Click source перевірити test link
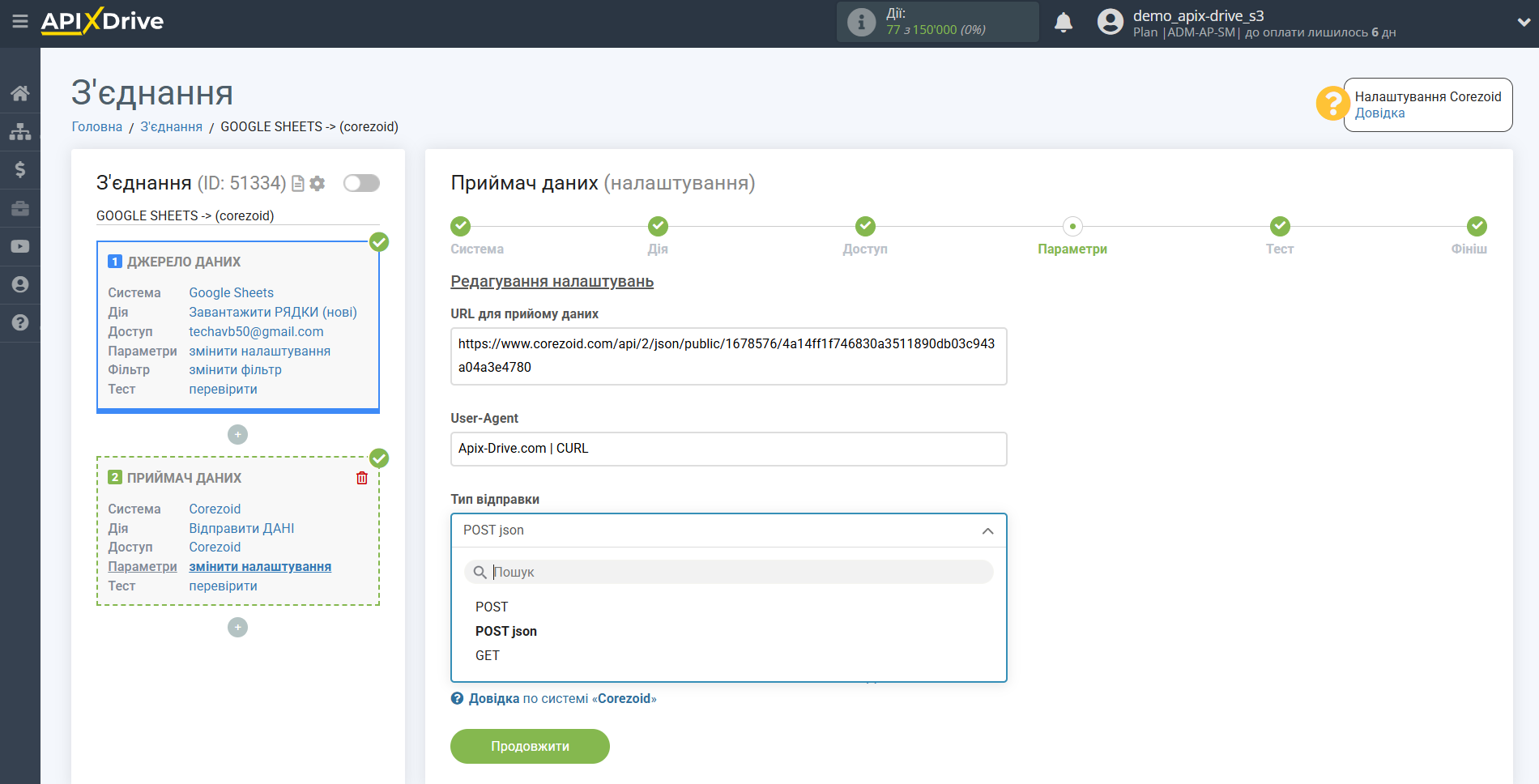The height and width of the screenshot is (784, 1539). tap(223, 389)
